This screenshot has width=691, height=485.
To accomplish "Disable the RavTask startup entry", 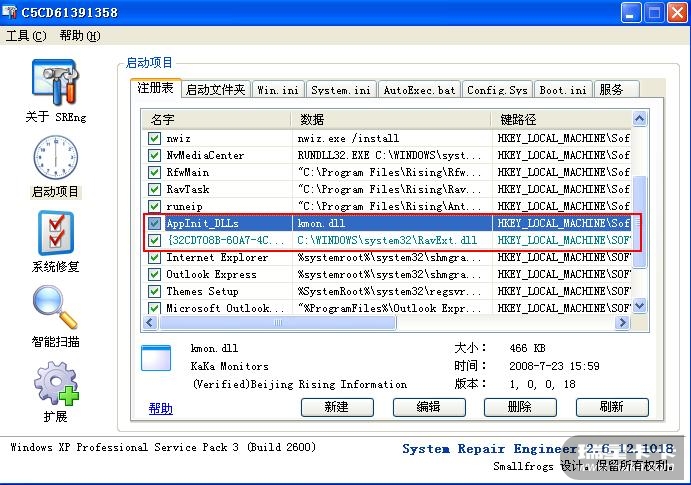I will [154, 189].
